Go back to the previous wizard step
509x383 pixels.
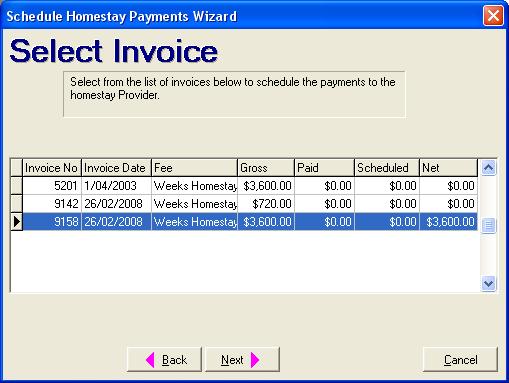(x=164, y=359)
